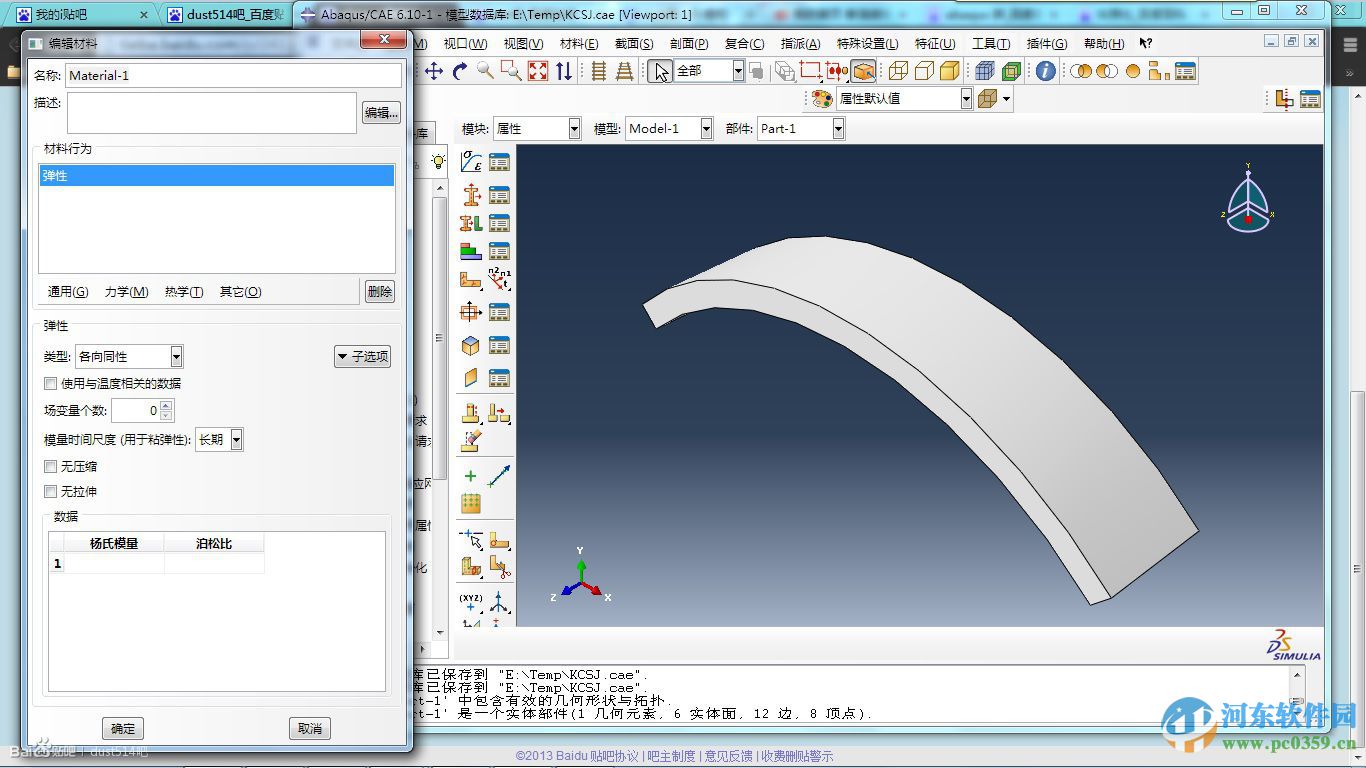The width and height of the screenshot is (1366, 768).
Task: Click the Create Section beam icon
Action: click(x=471, y=195)
